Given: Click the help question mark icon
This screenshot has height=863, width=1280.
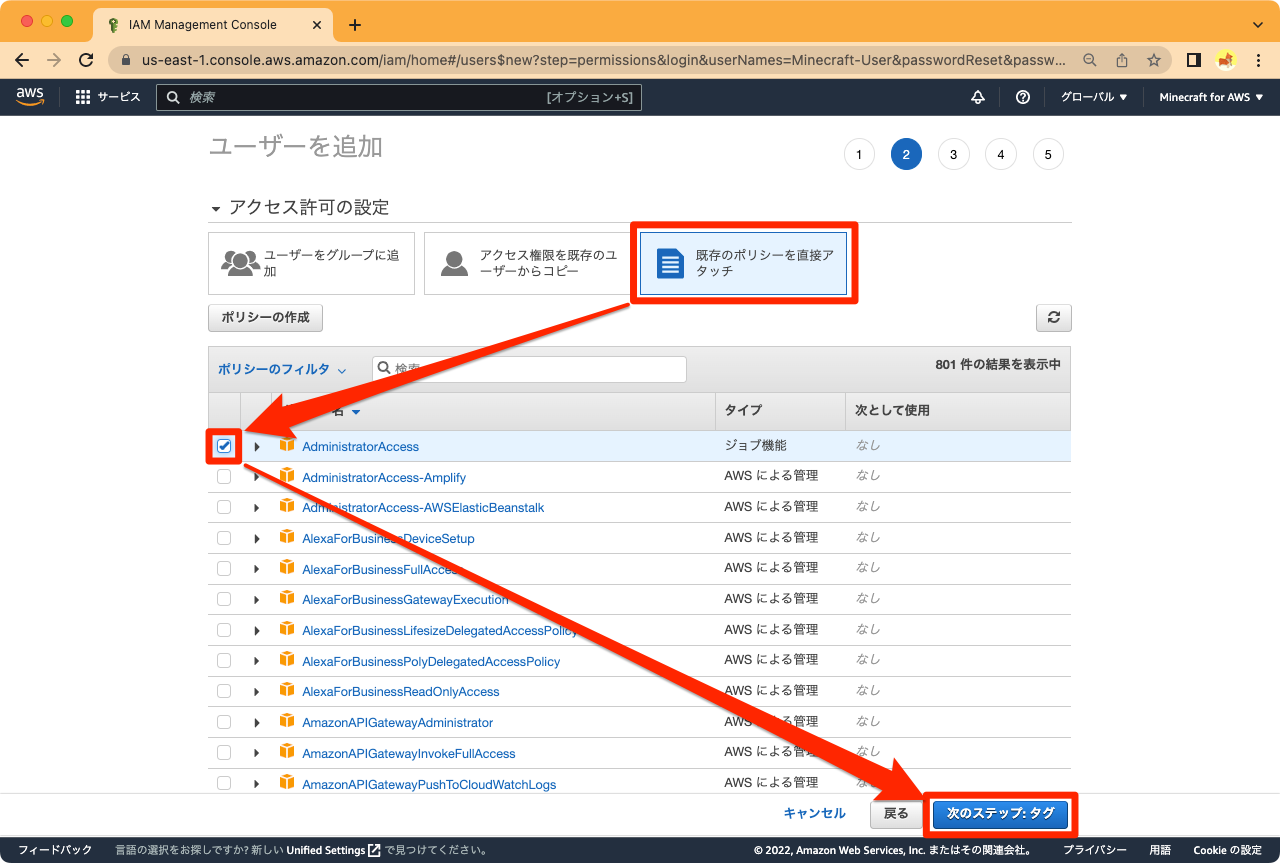Looking at the screenshot, I should [x=1021, y=96].
